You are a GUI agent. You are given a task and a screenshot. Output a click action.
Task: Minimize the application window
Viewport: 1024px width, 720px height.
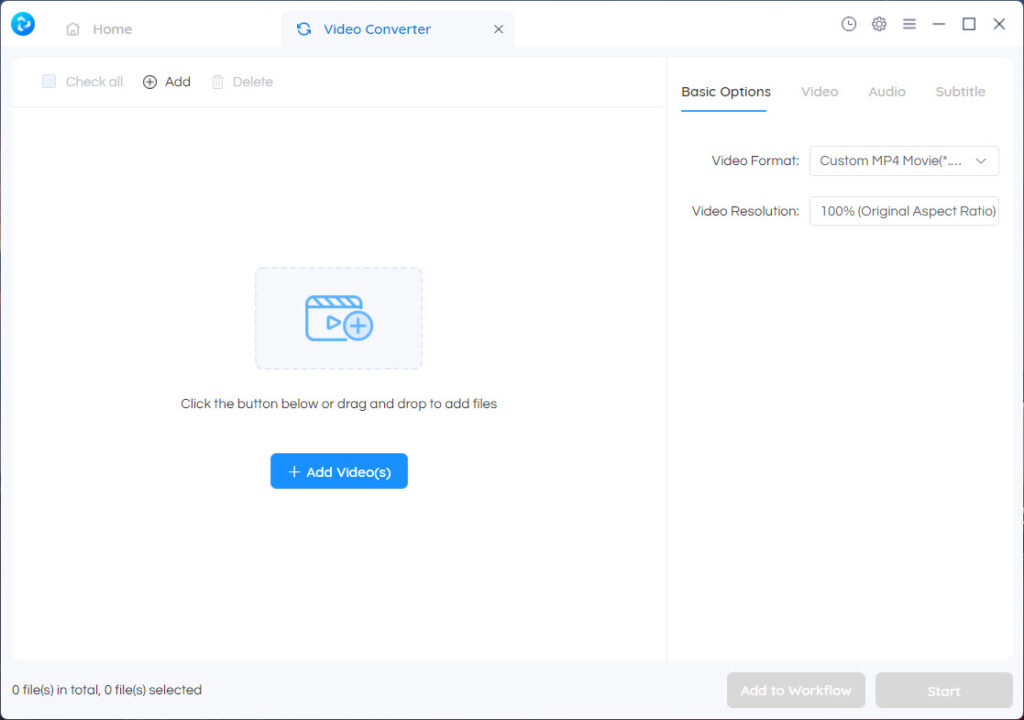pos(938,24)
